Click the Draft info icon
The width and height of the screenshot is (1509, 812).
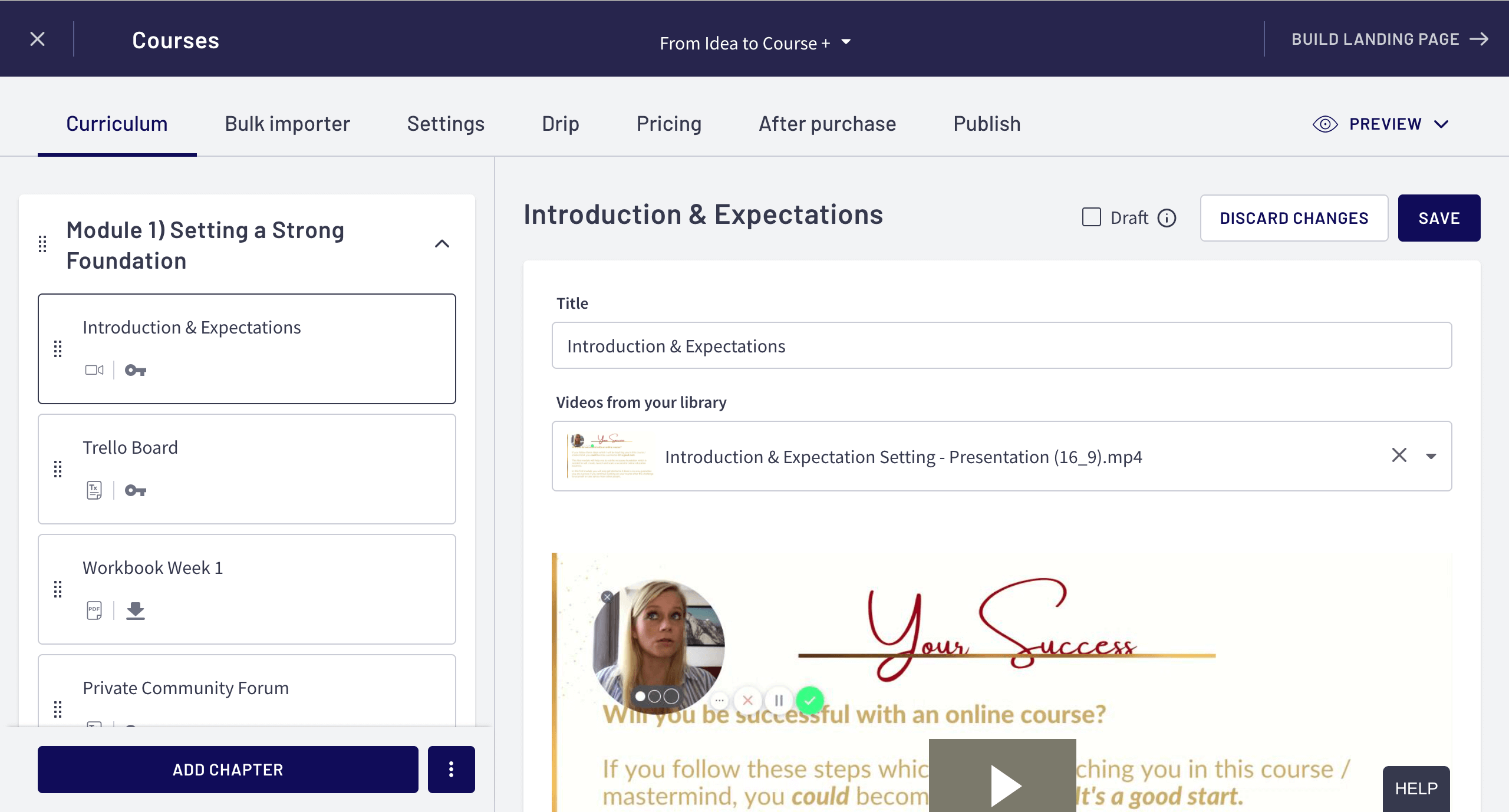(1167, 218)
